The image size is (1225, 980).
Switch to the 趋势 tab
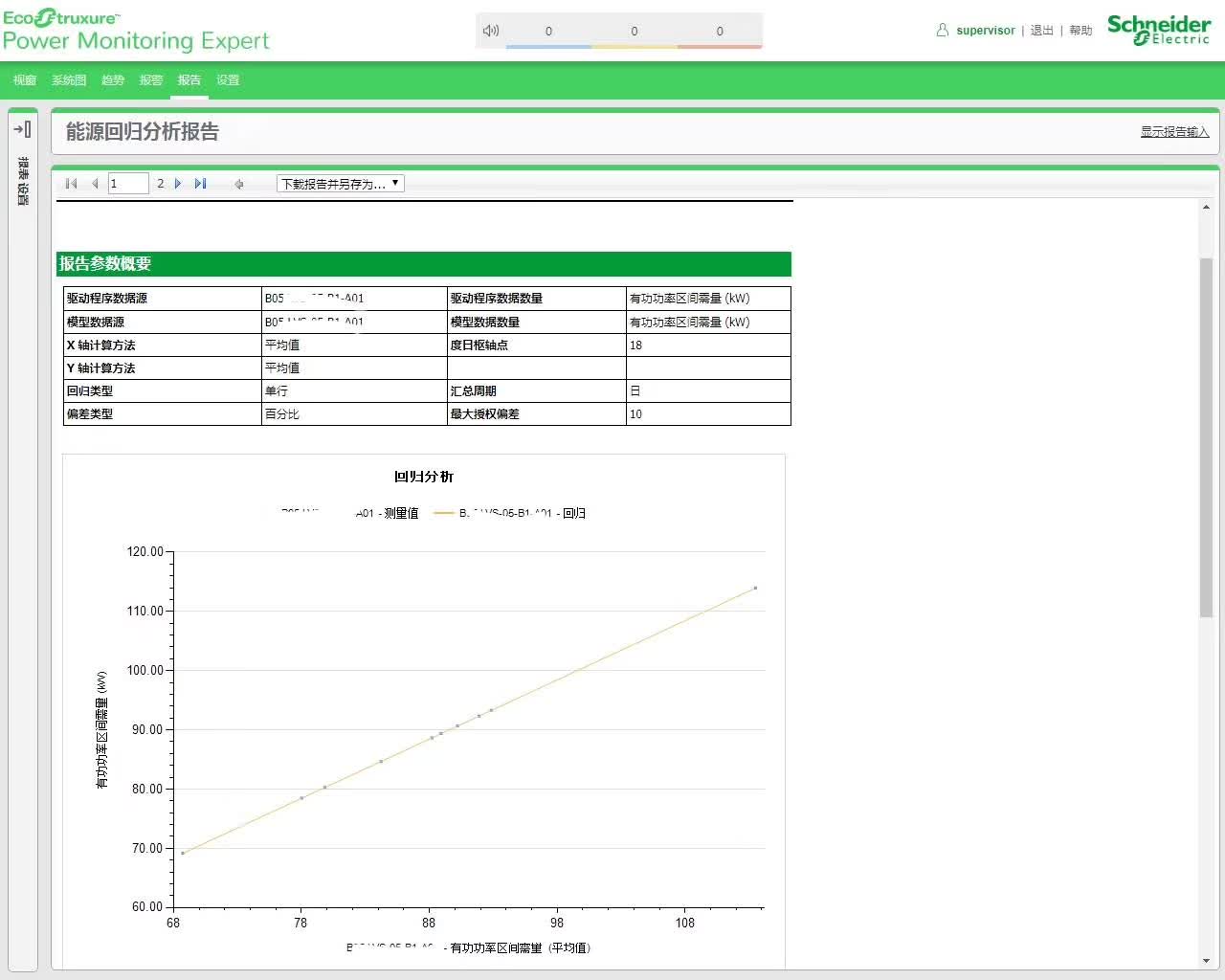tap(113, 80)
